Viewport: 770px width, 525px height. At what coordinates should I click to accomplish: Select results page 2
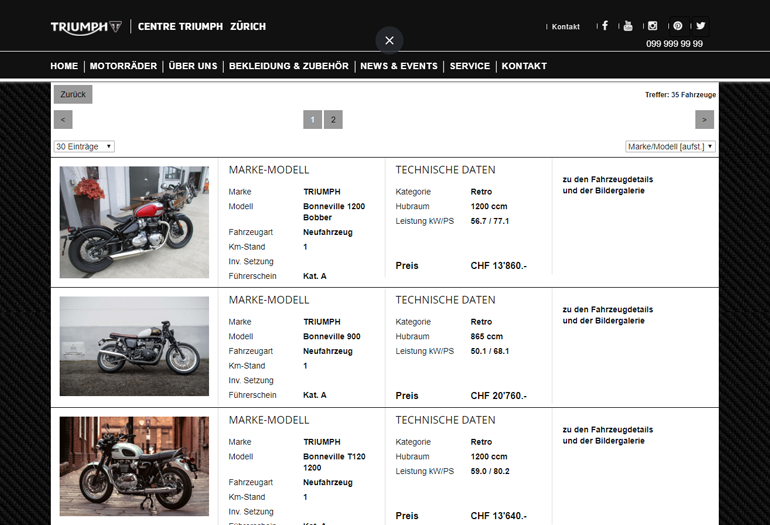[333, 119]
